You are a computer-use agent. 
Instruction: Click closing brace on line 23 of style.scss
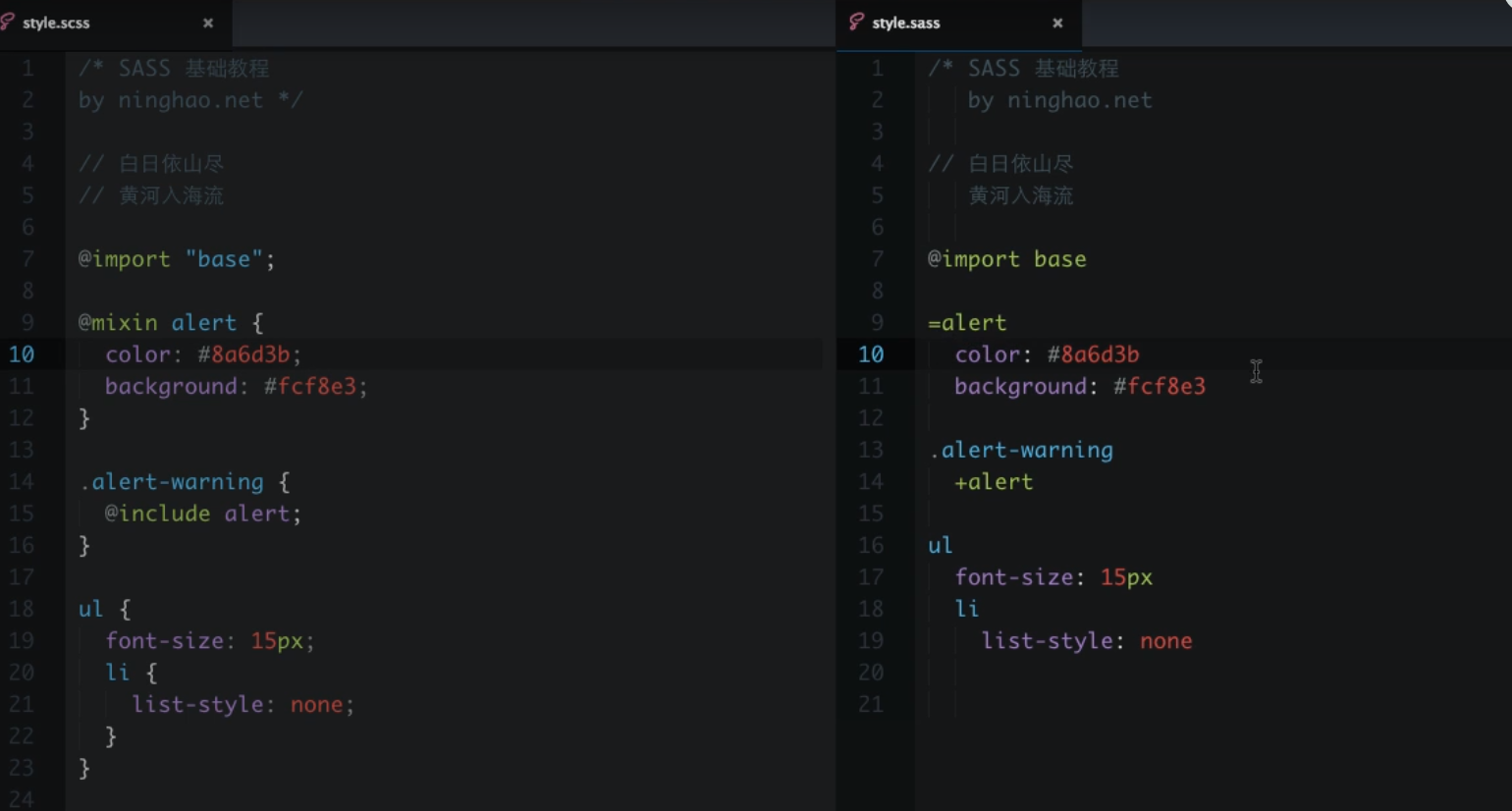(x=84, y=768)
